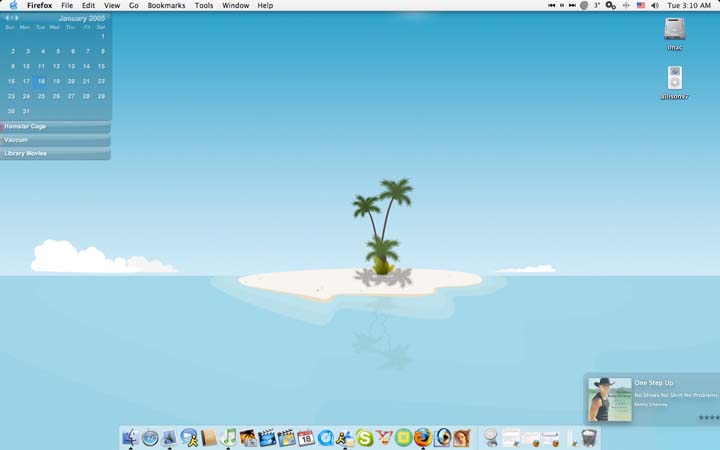The height and width of the screenshot is (450, 720).
Task: Open the File menu
Action: (67, 6)
